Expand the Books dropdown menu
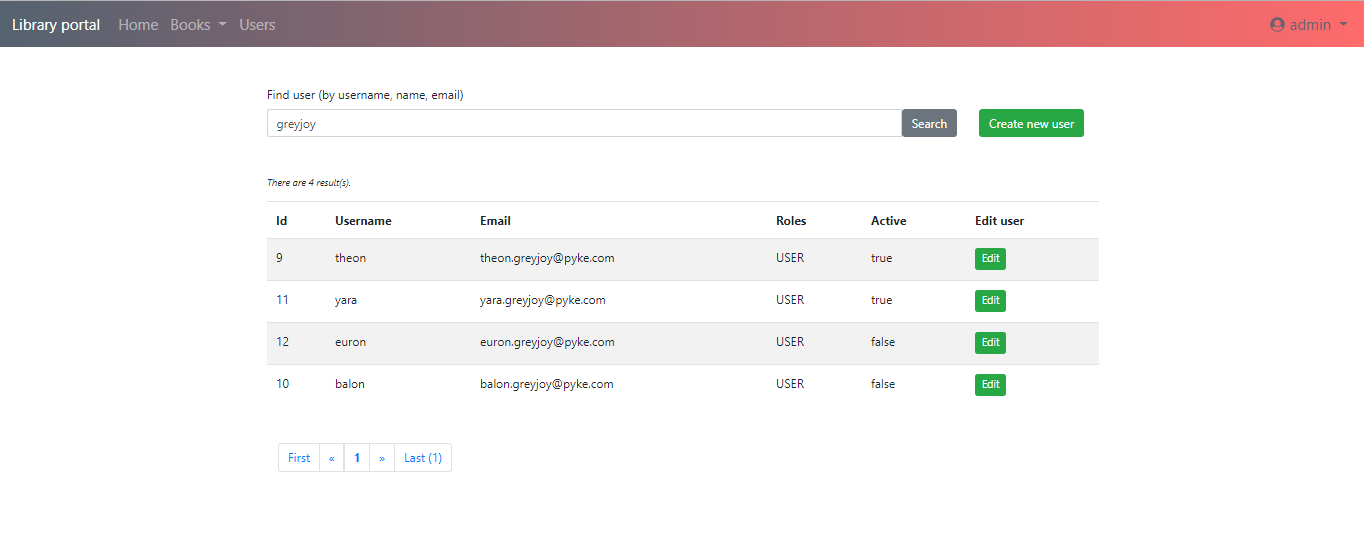1364x547 pixels. click(197, 25)
